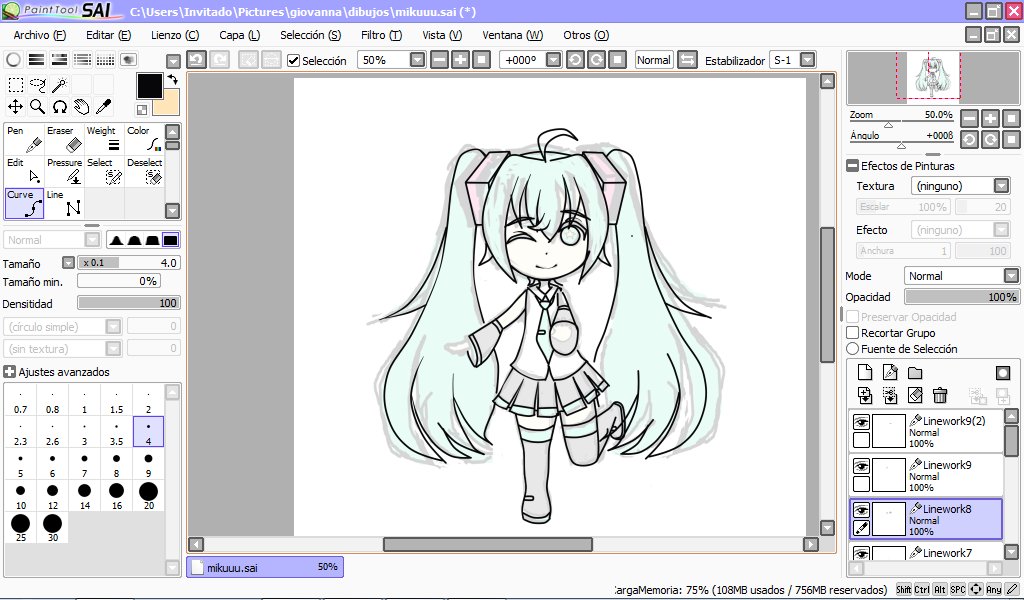Image resolution: width=1024 pixels, height=600 pixels.
Task: Expand Ajustes avanzados section
Action: tap(9, 372)
